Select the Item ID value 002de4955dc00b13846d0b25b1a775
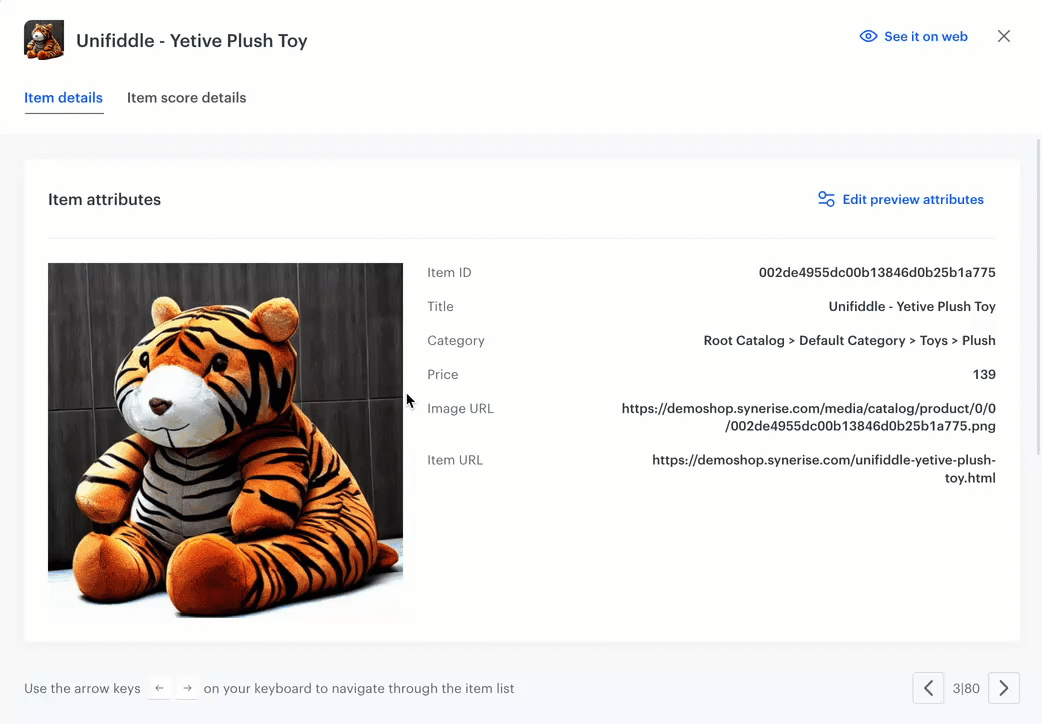This screenshot has width=1042, height=724. click(x=876, y=272)
